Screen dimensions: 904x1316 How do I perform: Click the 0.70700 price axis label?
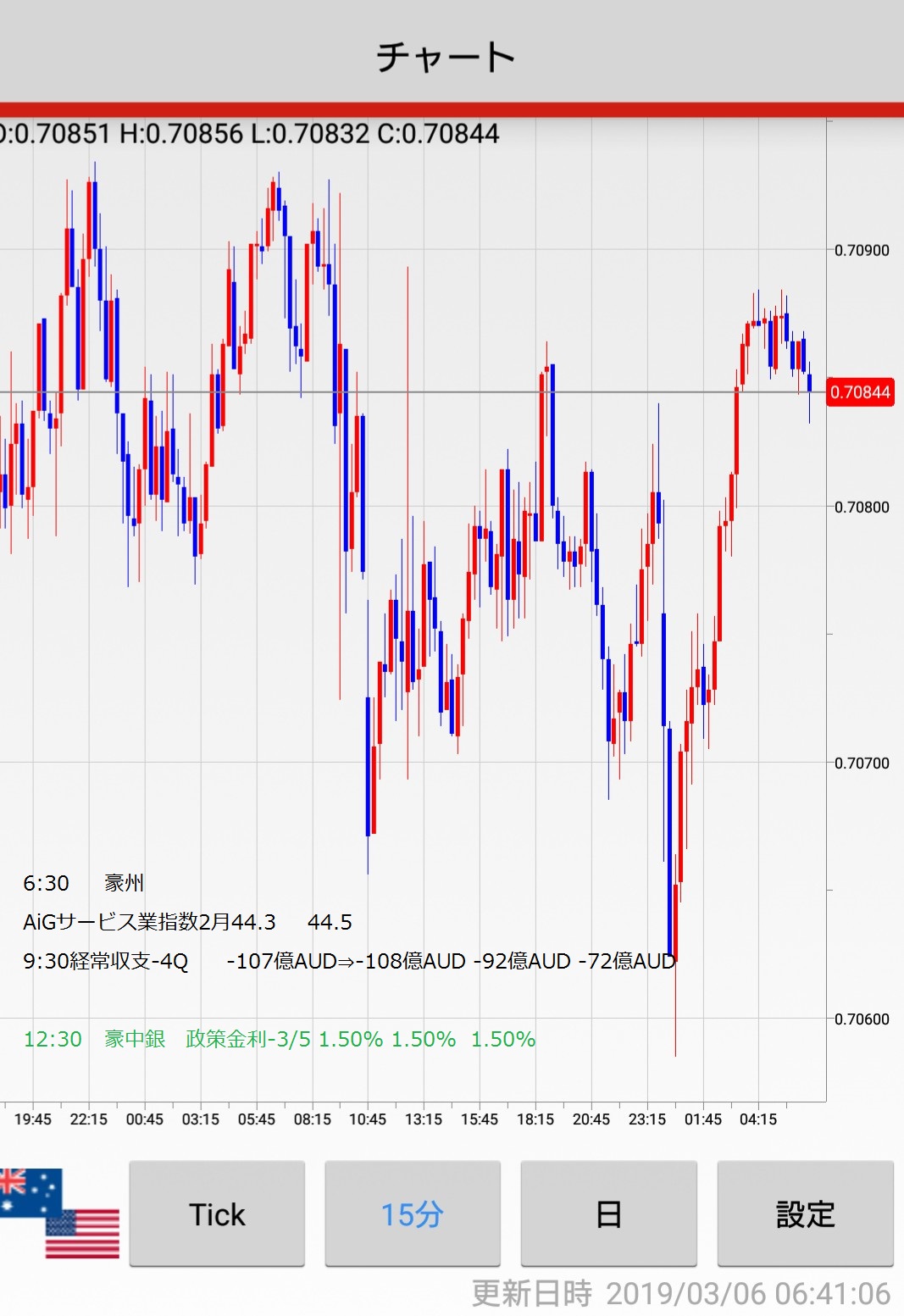[x=862, y=764]
